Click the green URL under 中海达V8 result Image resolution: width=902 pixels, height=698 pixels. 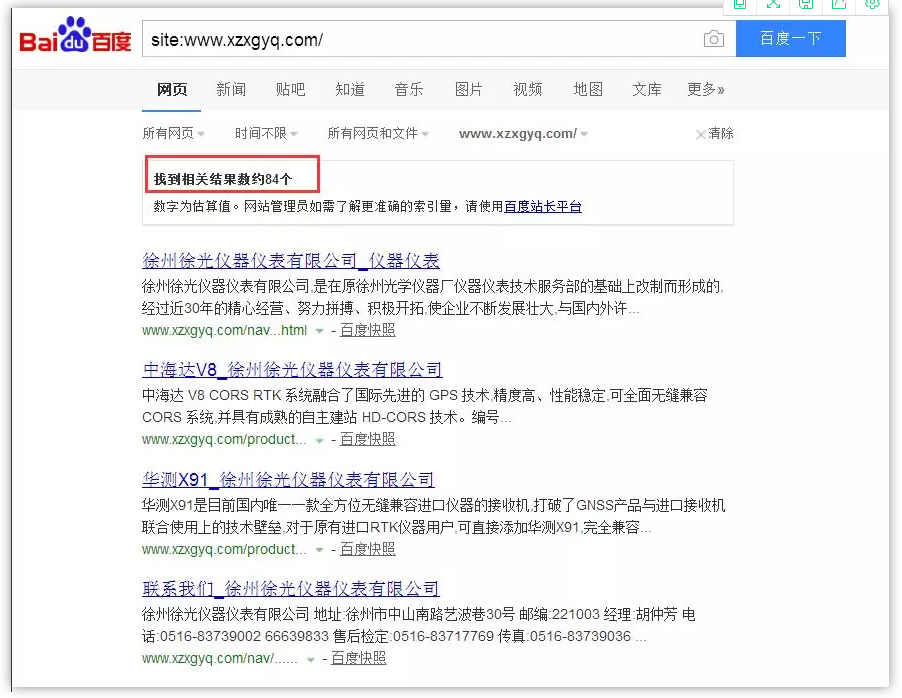click(x=224, y=440)
